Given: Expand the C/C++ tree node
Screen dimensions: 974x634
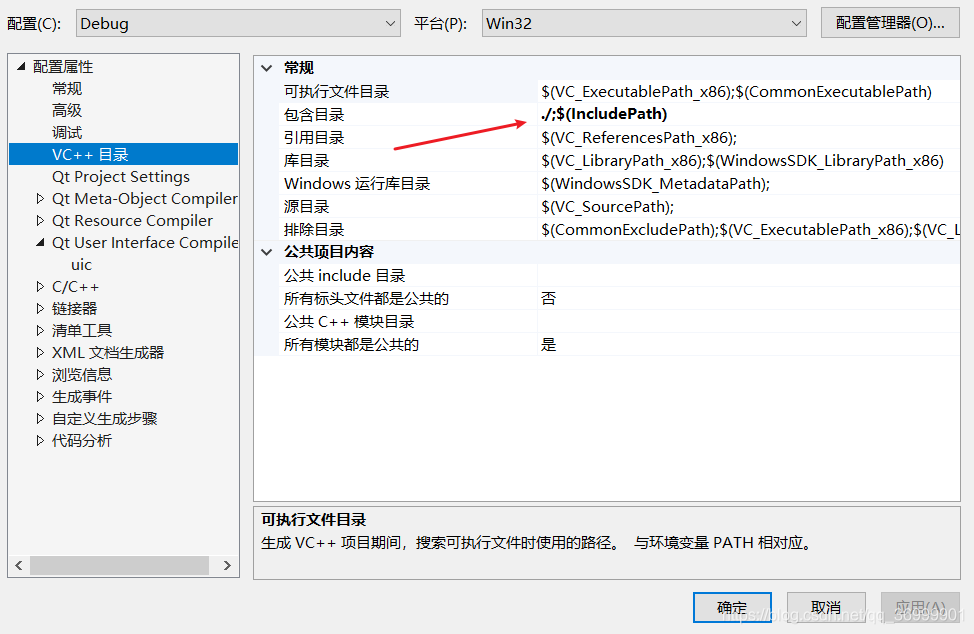Looking at the screenshot, I should coord(40,287).
